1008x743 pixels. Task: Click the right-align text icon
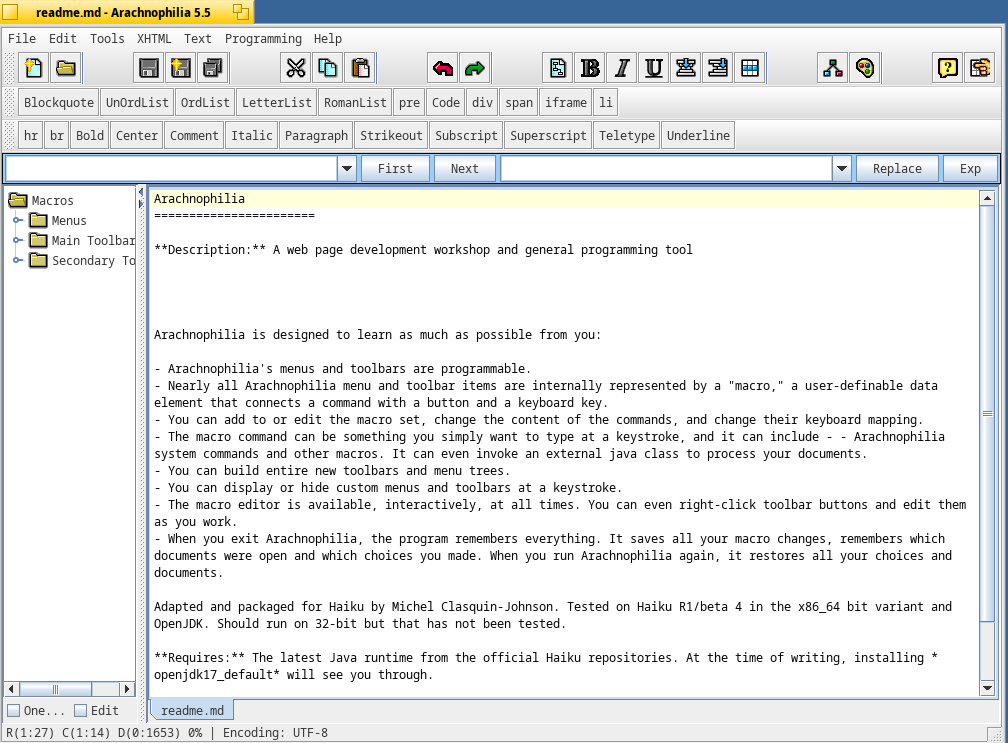click(x=718, y=68)
